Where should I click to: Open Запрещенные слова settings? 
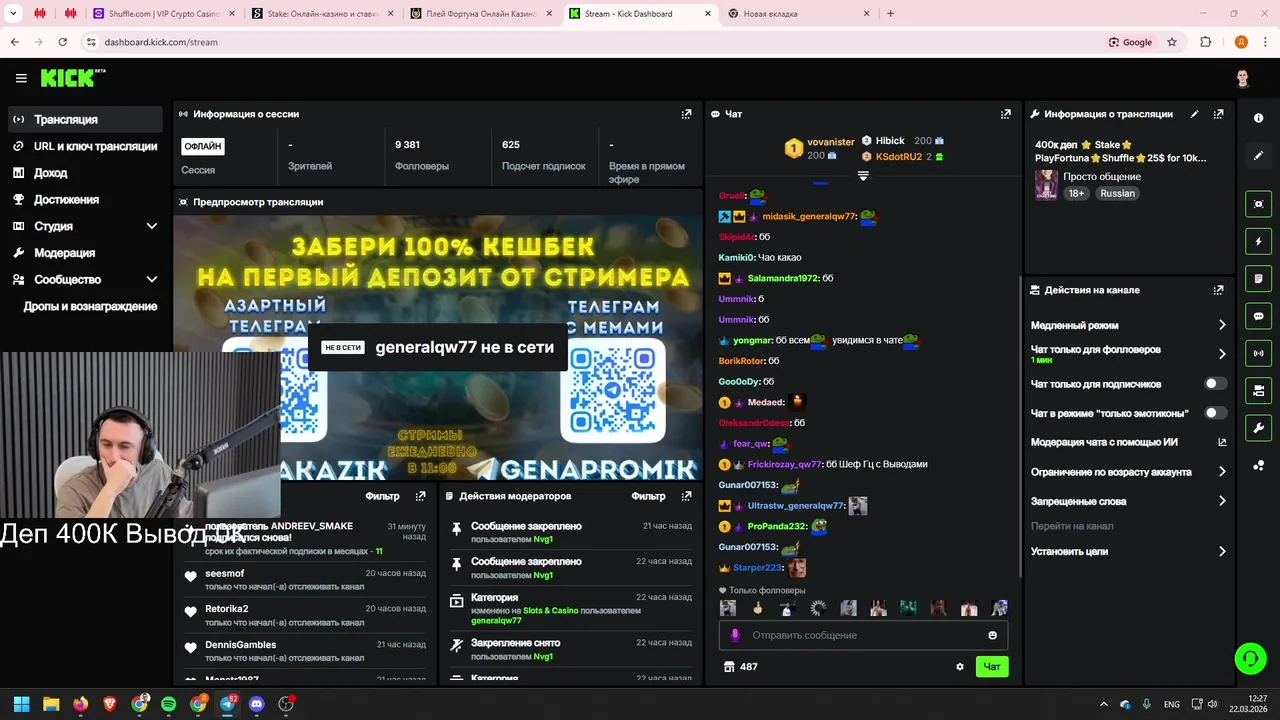click(1128, 501)
